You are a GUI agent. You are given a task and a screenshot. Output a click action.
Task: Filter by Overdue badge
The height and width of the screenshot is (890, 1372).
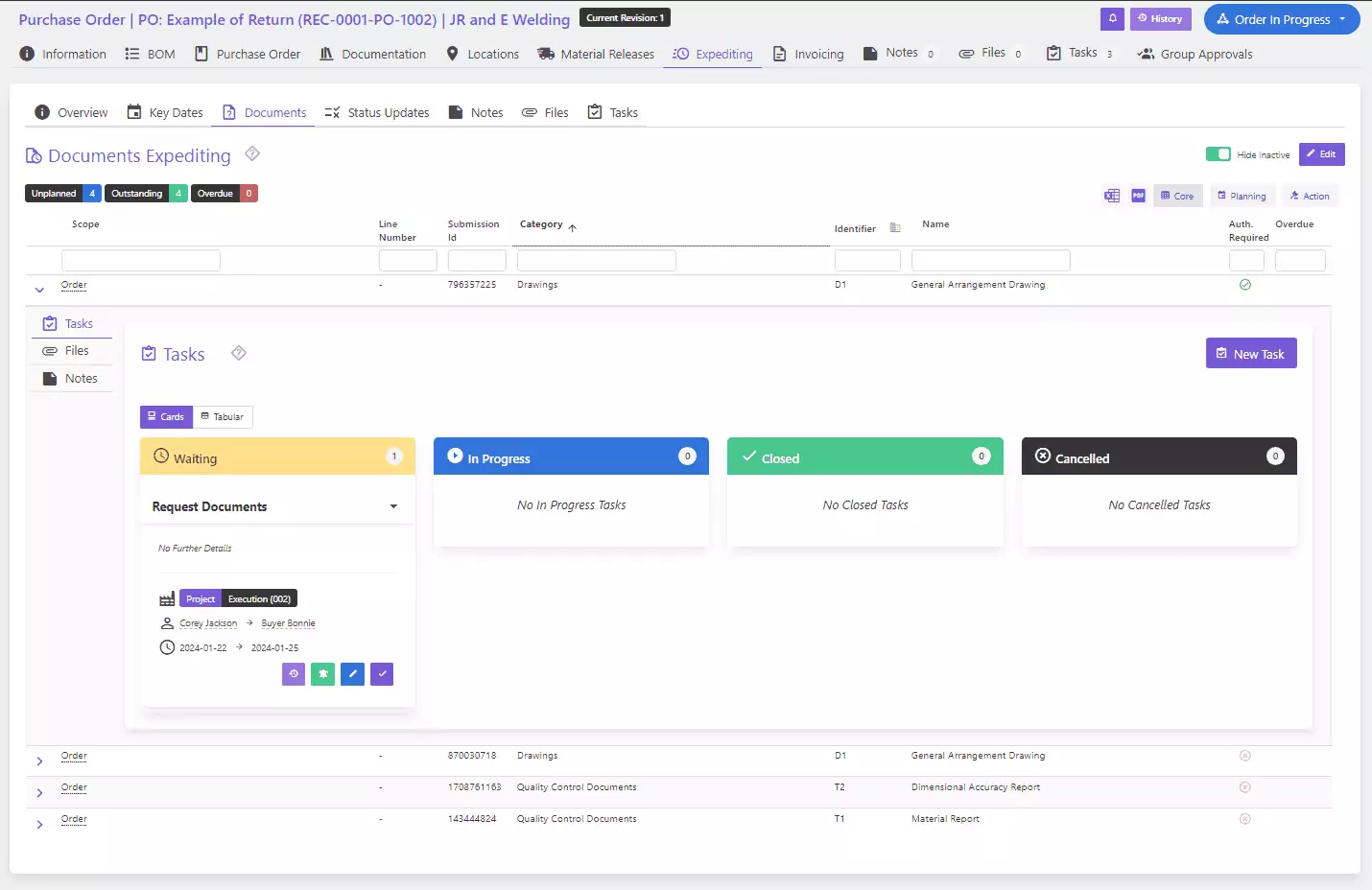pyautogui.click(x=224, y=193)
